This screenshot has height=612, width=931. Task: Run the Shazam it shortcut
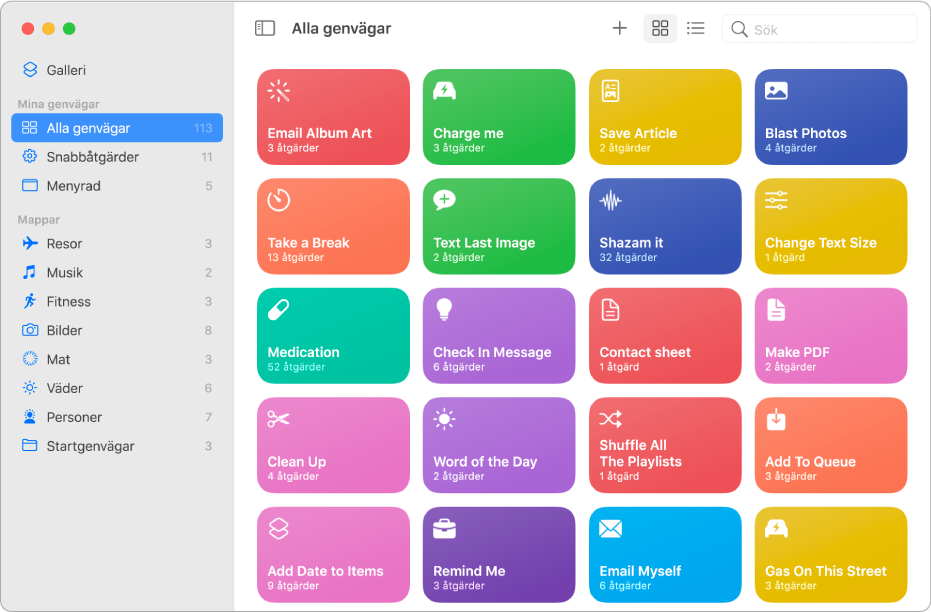(665, 226)
